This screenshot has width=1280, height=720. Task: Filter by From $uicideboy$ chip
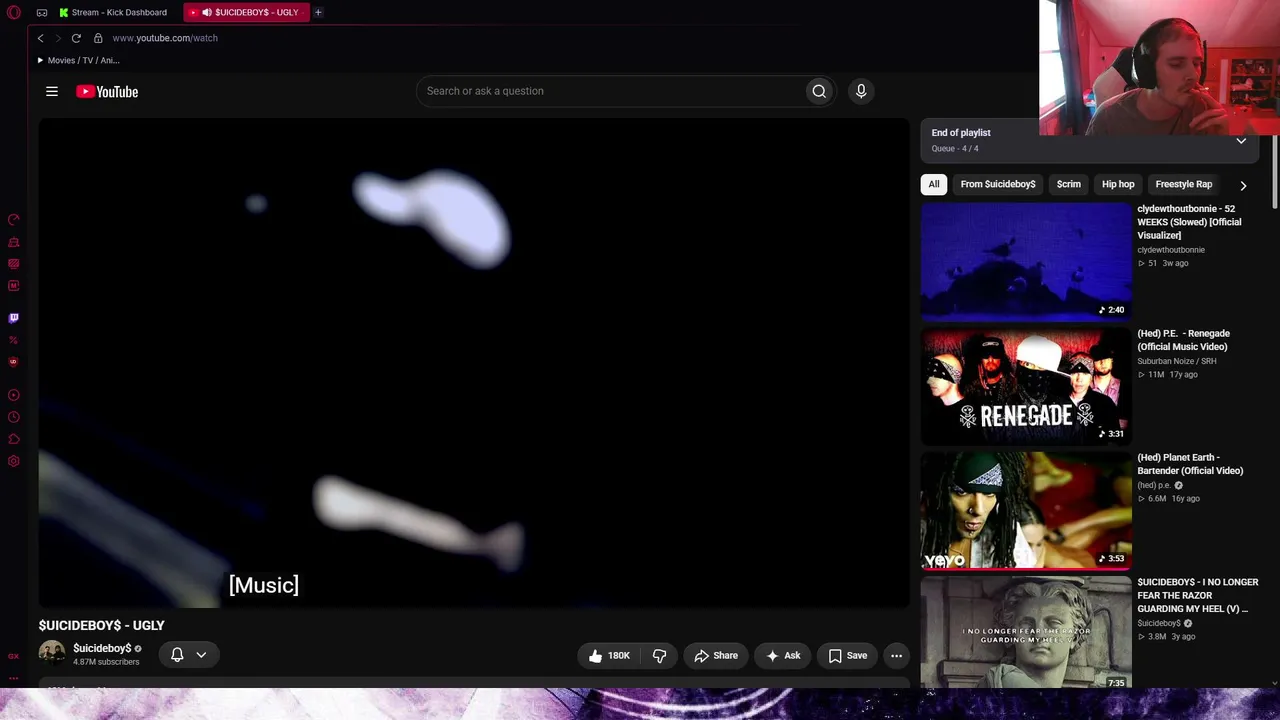coord(998,184)
